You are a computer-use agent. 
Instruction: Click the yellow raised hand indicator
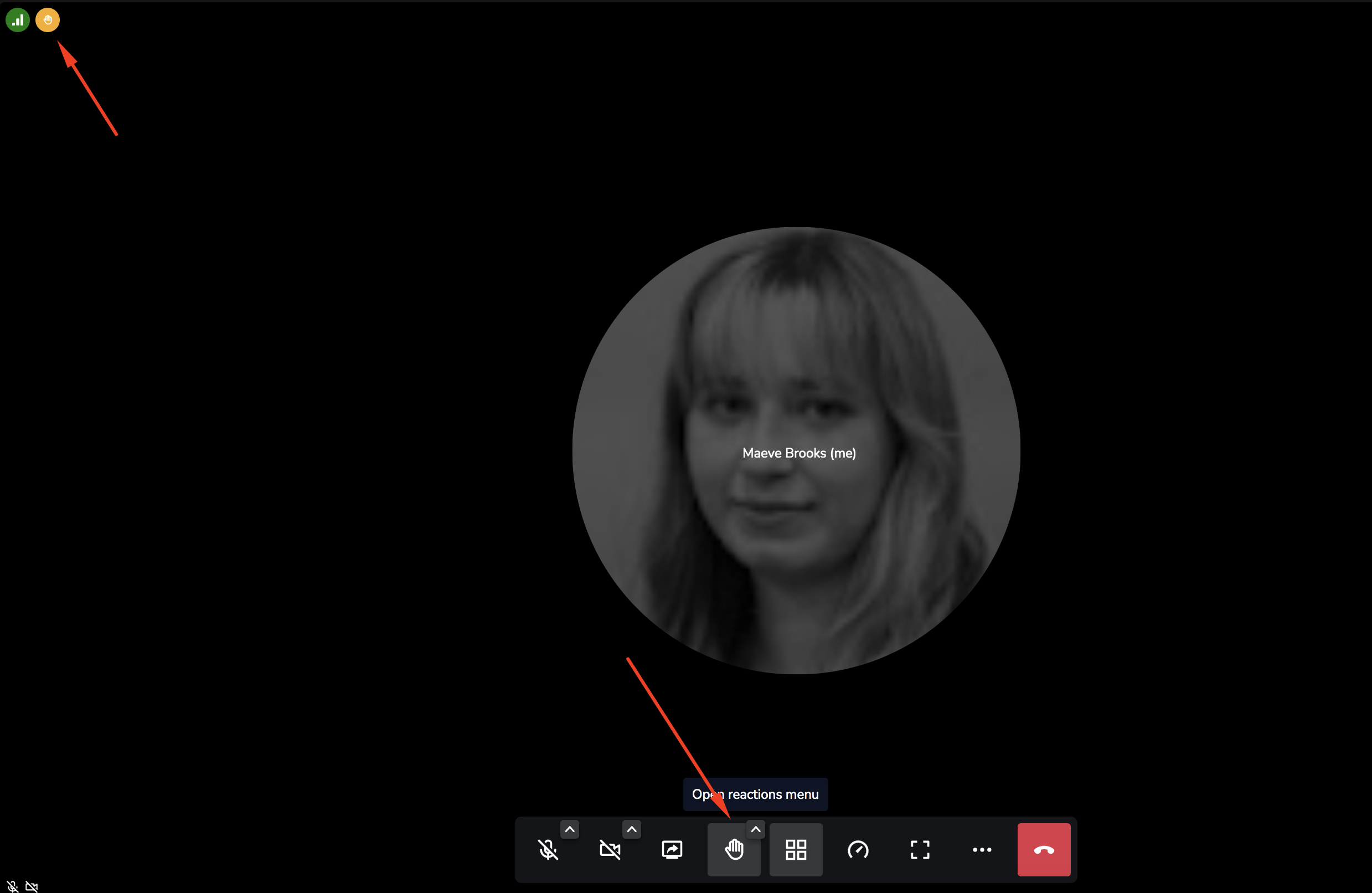tap(47, 20)
